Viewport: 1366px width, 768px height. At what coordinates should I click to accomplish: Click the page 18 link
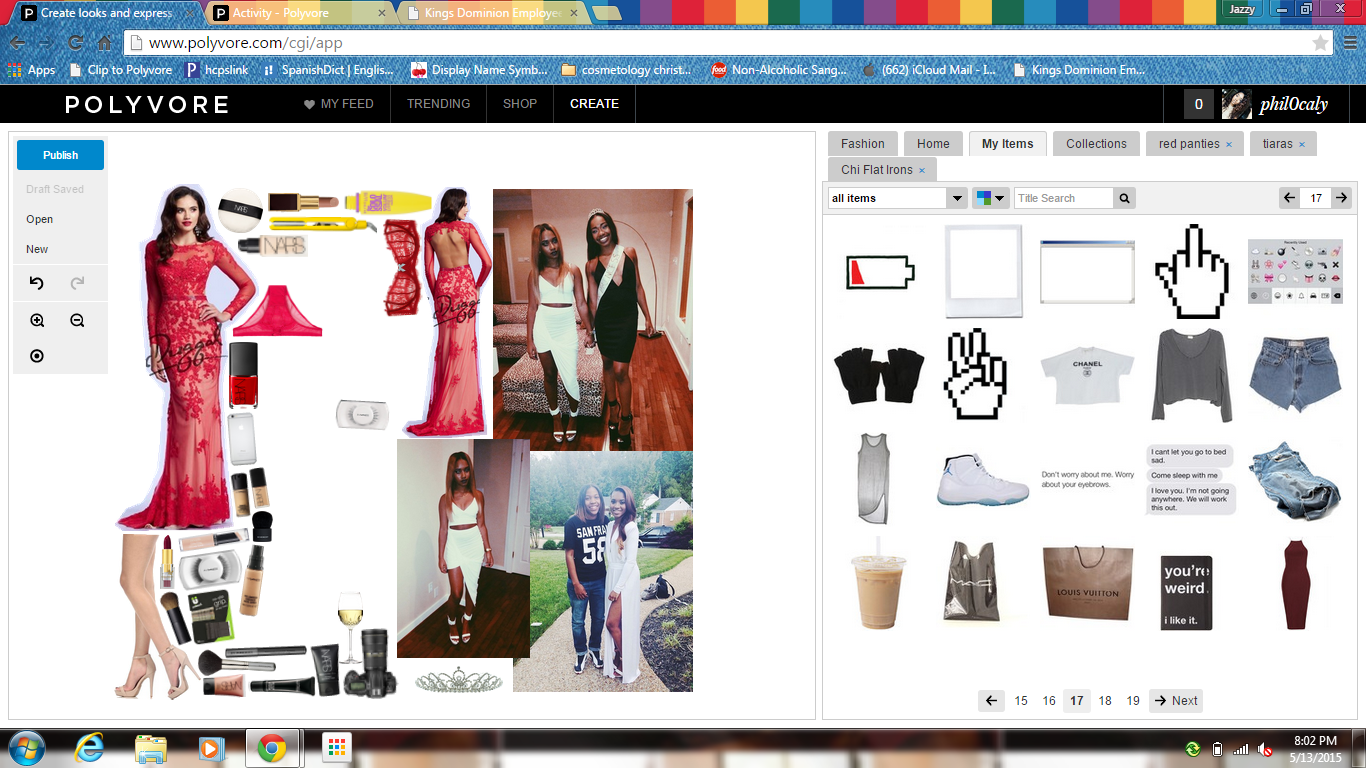tap(1105, 701)
